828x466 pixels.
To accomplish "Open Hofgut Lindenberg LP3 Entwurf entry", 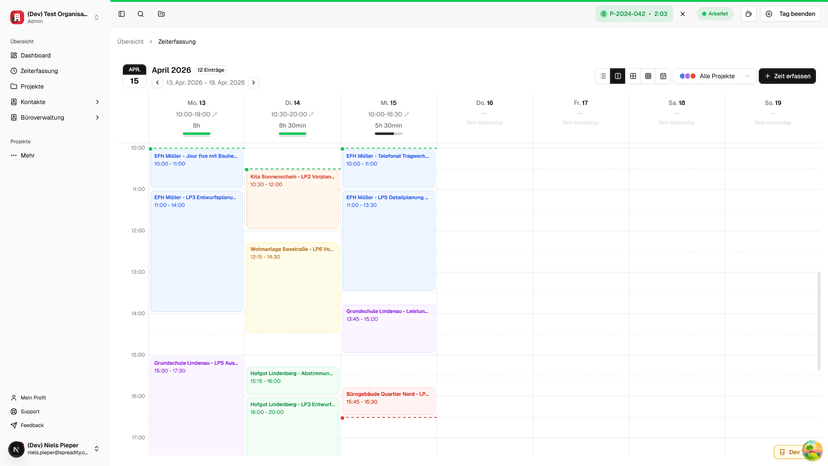I will pos(293,427).
